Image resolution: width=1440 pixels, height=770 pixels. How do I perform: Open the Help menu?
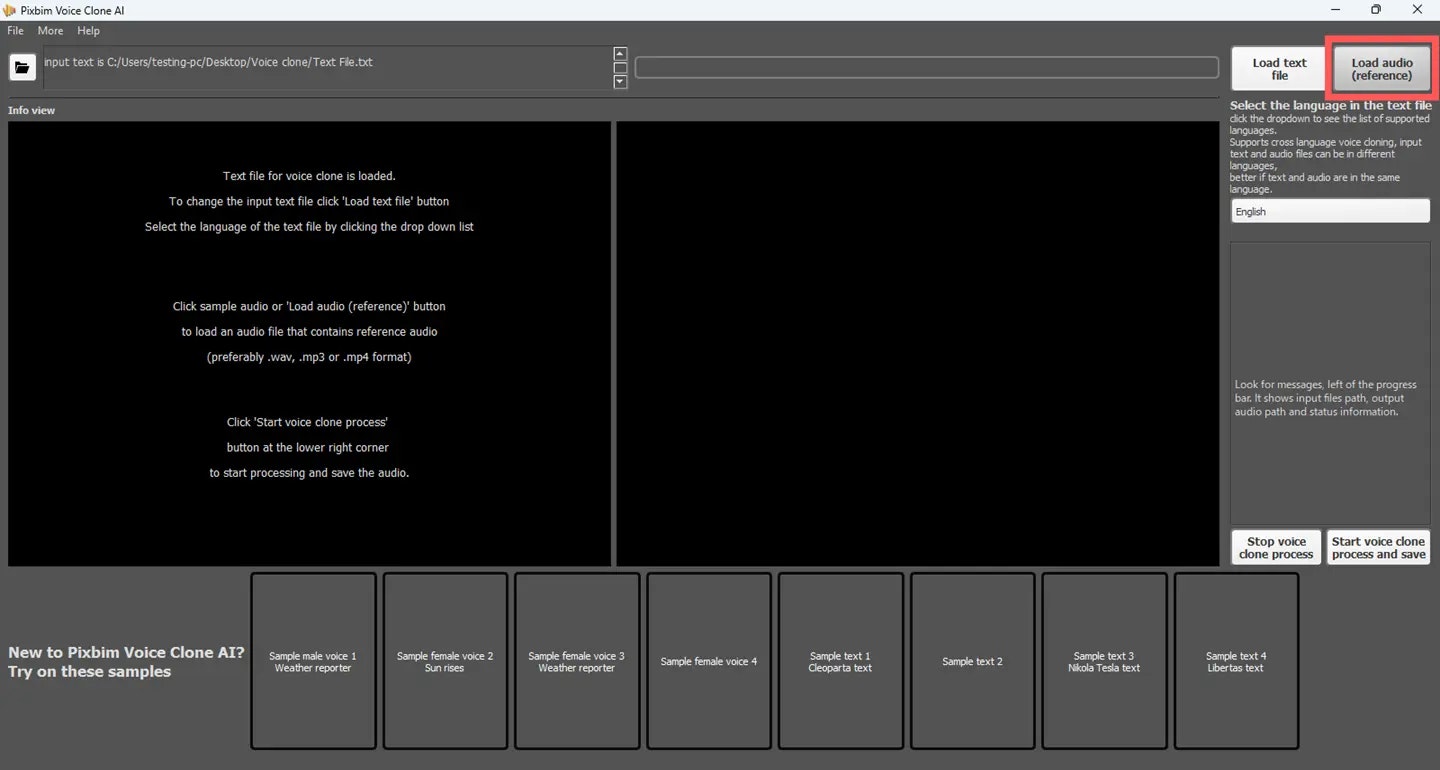click(88, 31)
